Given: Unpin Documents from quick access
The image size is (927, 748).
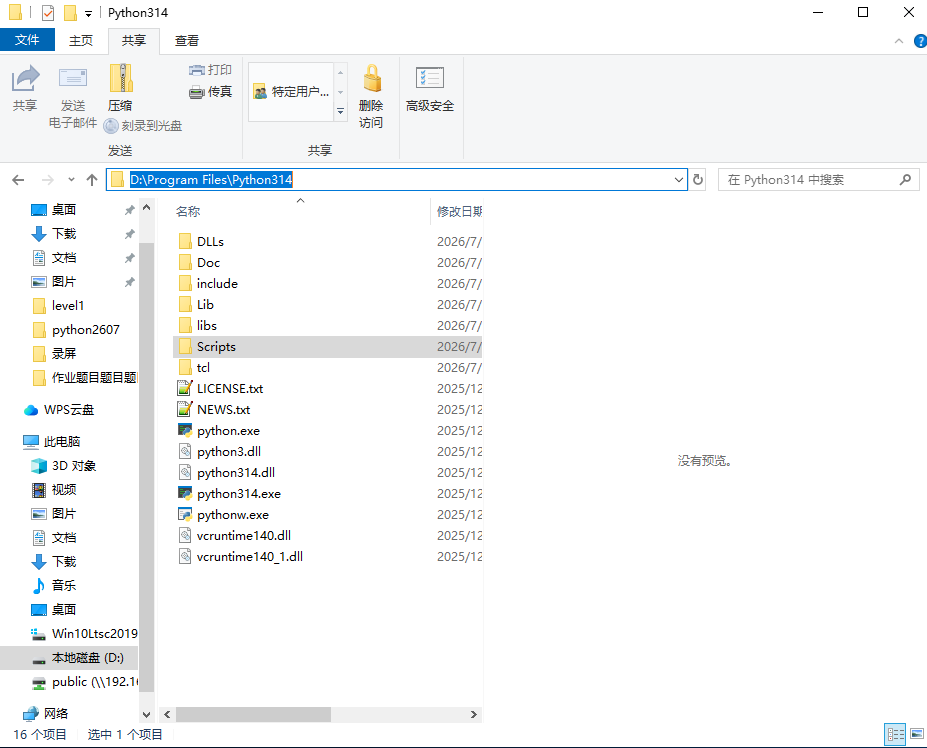Looking at the screenshot, I should coord(129,258).
